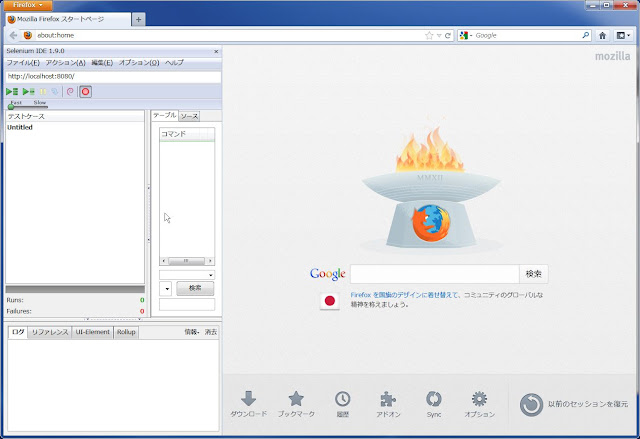Viewport: 640px width, 439px height.
Task: Open the command combo box dropdown
Action: coord(211,275)
